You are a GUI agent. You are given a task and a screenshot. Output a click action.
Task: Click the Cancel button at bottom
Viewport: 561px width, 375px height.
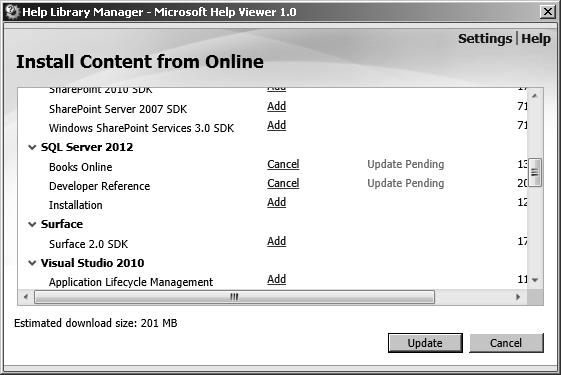pyautogui.click(x=506, y=343)
